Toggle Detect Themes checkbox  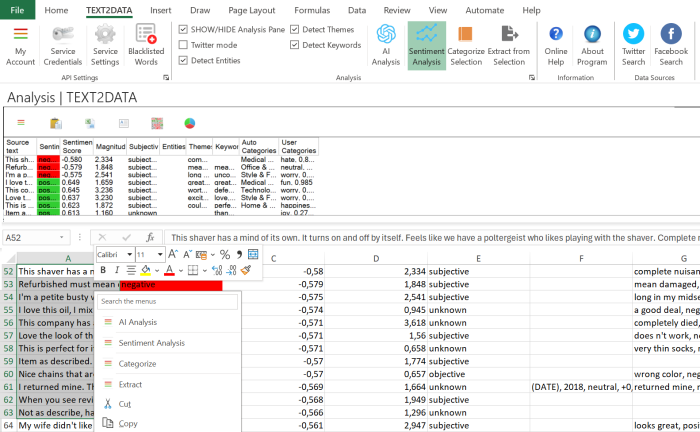click(x=294, y=29)
